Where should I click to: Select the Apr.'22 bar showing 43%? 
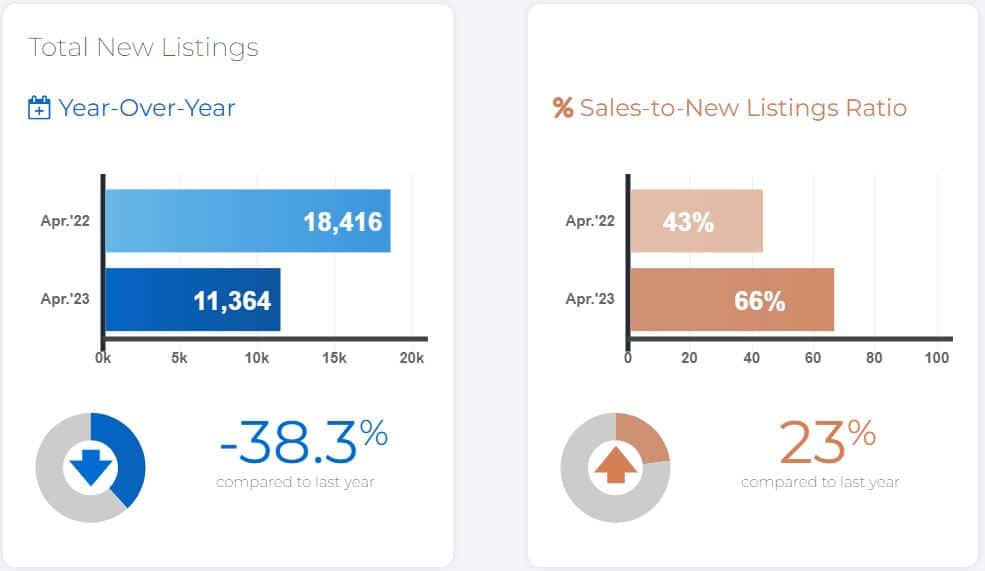point(696,221)
